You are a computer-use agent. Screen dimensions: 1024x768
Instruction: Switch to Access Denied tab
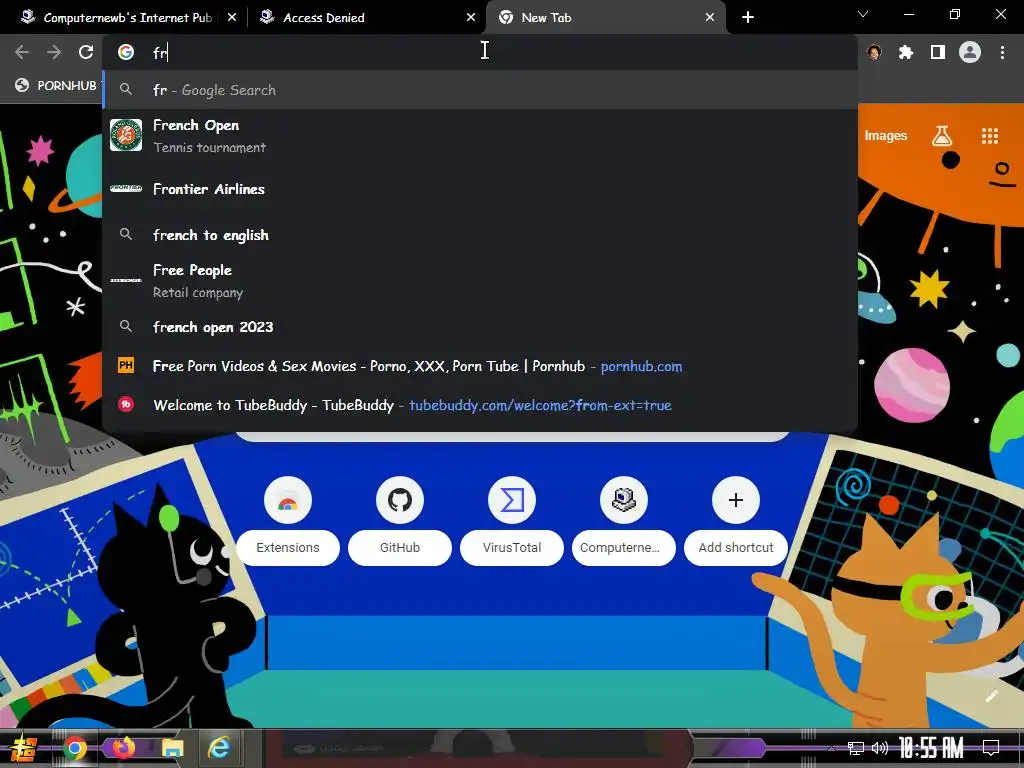pyautogui.click(x=368, y=18)
